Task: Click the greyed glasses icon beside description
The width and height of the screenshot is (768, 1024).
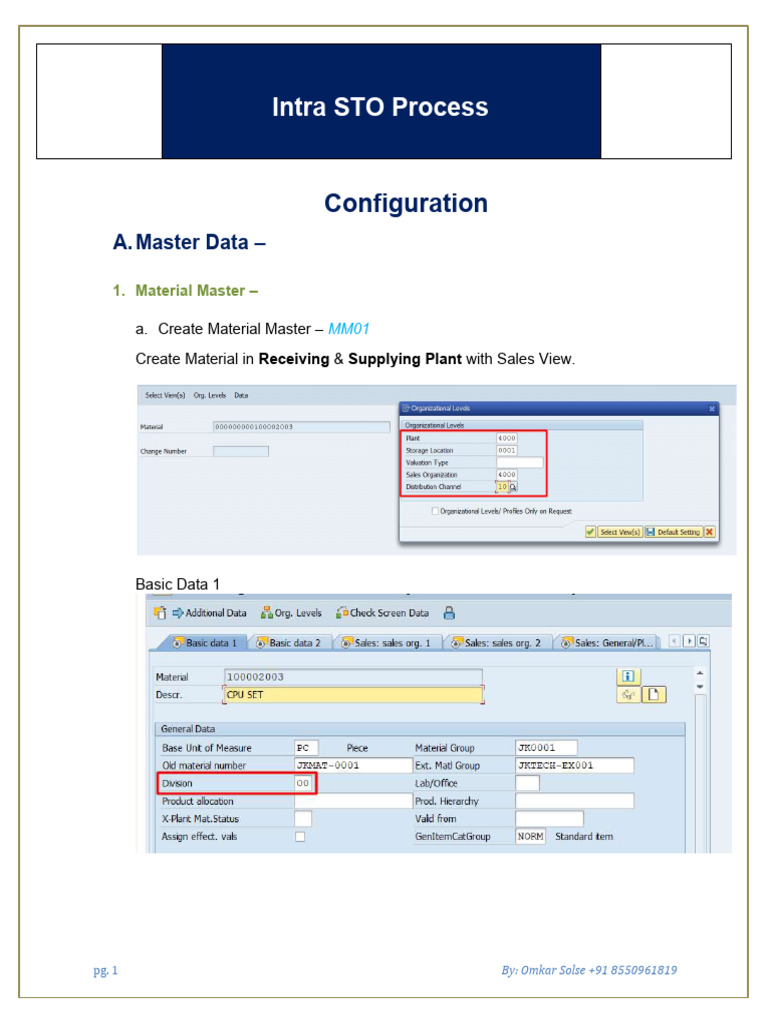Action: click(628, 695)
